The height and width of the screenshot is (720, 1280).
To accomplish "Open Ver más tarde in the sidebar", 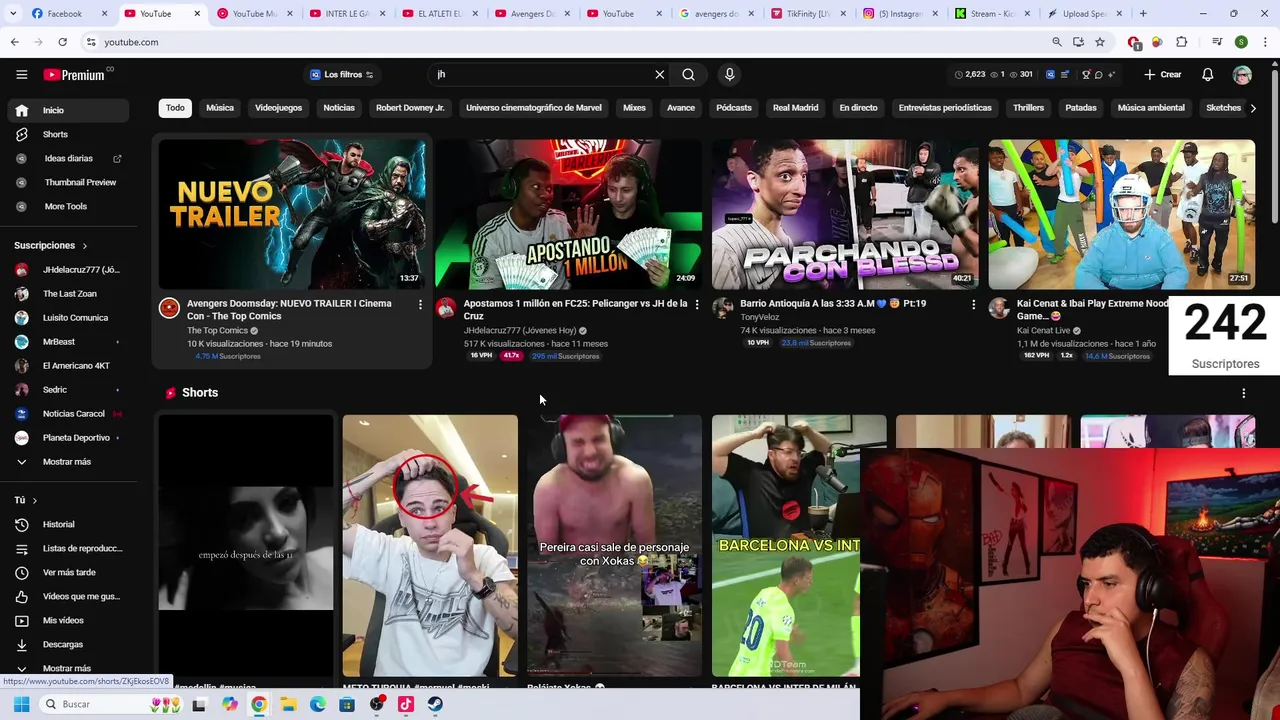I will point(68,572).
